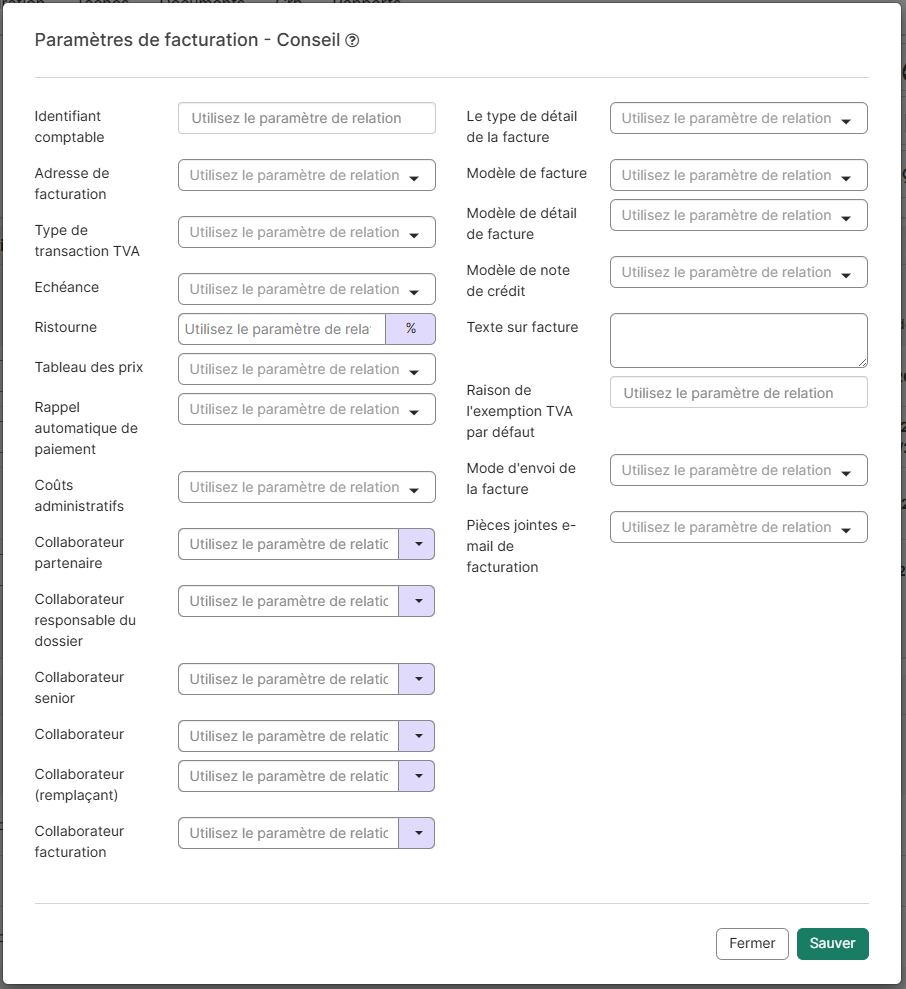This screenshot has height=989, width=906.
Task: Expand the Adresse de facturation dropdown
Action: tap(306, 175)
